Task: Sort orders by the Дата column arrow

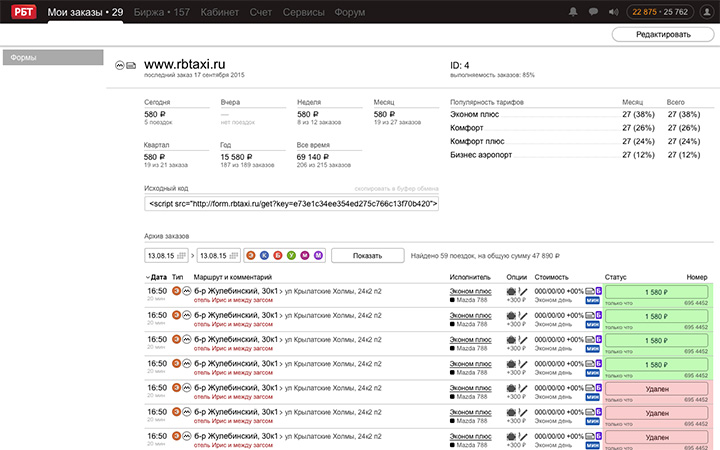Action: click(x=148, y=277)
